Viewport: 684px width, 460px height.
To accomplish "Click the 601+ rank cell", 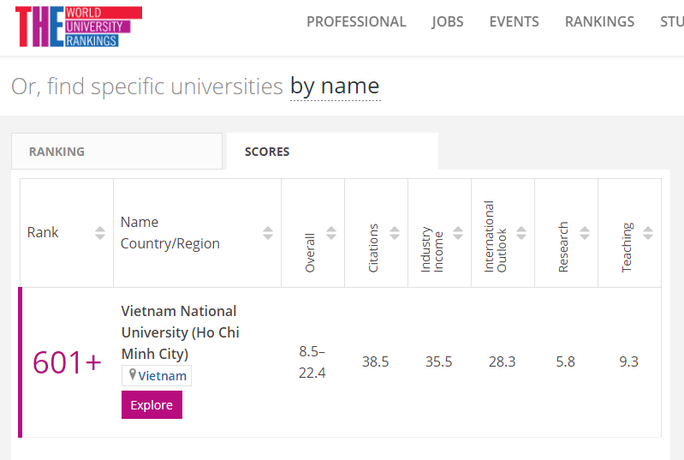I will click(67, 362).
